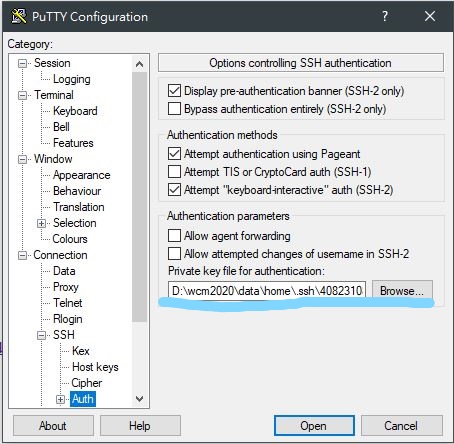Select the Proxy category
The height and width of the screenshot is (444, 454).
66,287
